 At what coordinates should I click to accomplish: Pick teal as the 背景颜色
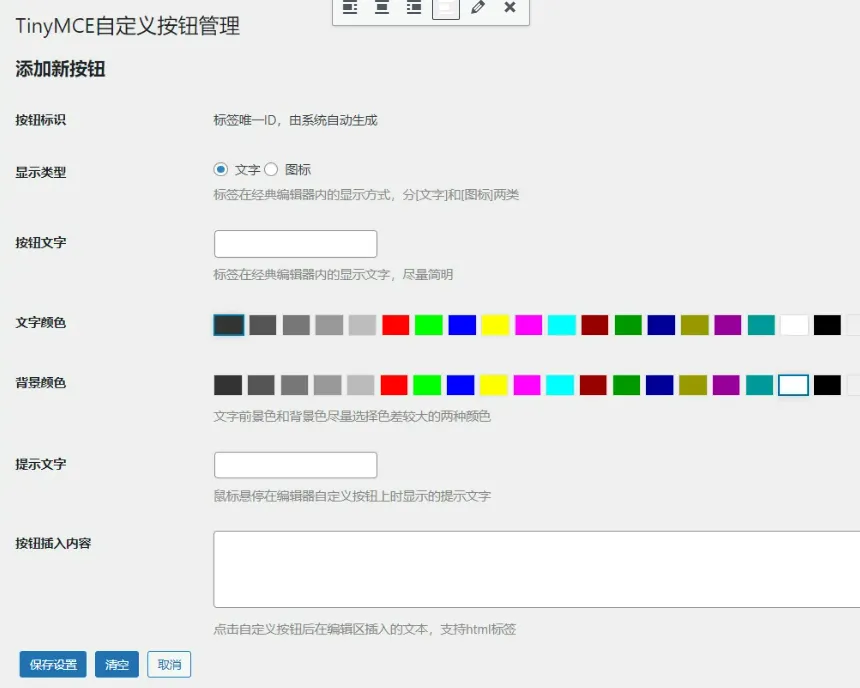[x=760, y=385]
